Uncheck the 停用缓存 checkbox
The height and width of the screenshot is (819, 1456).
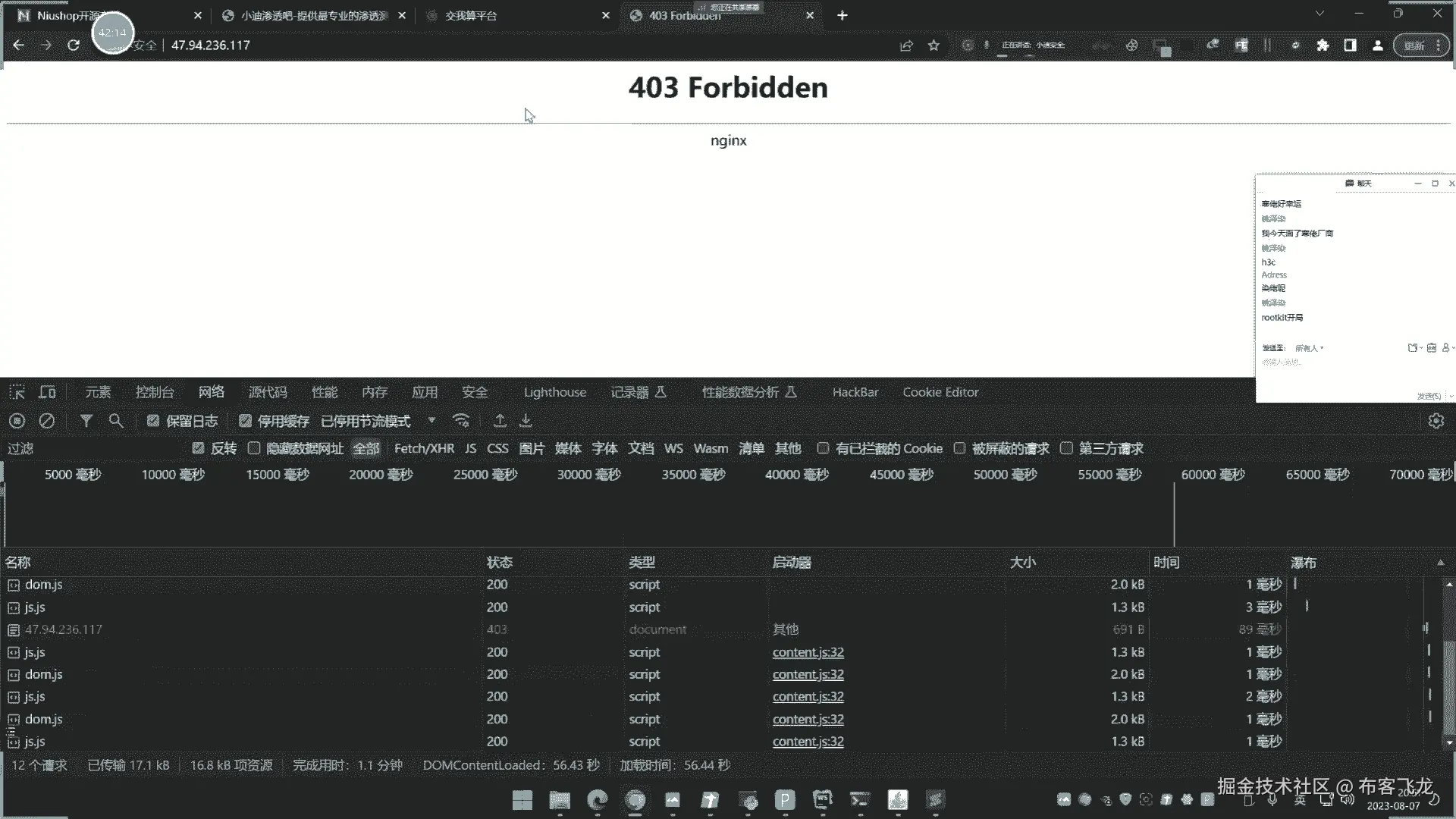[x=245, y=421]
